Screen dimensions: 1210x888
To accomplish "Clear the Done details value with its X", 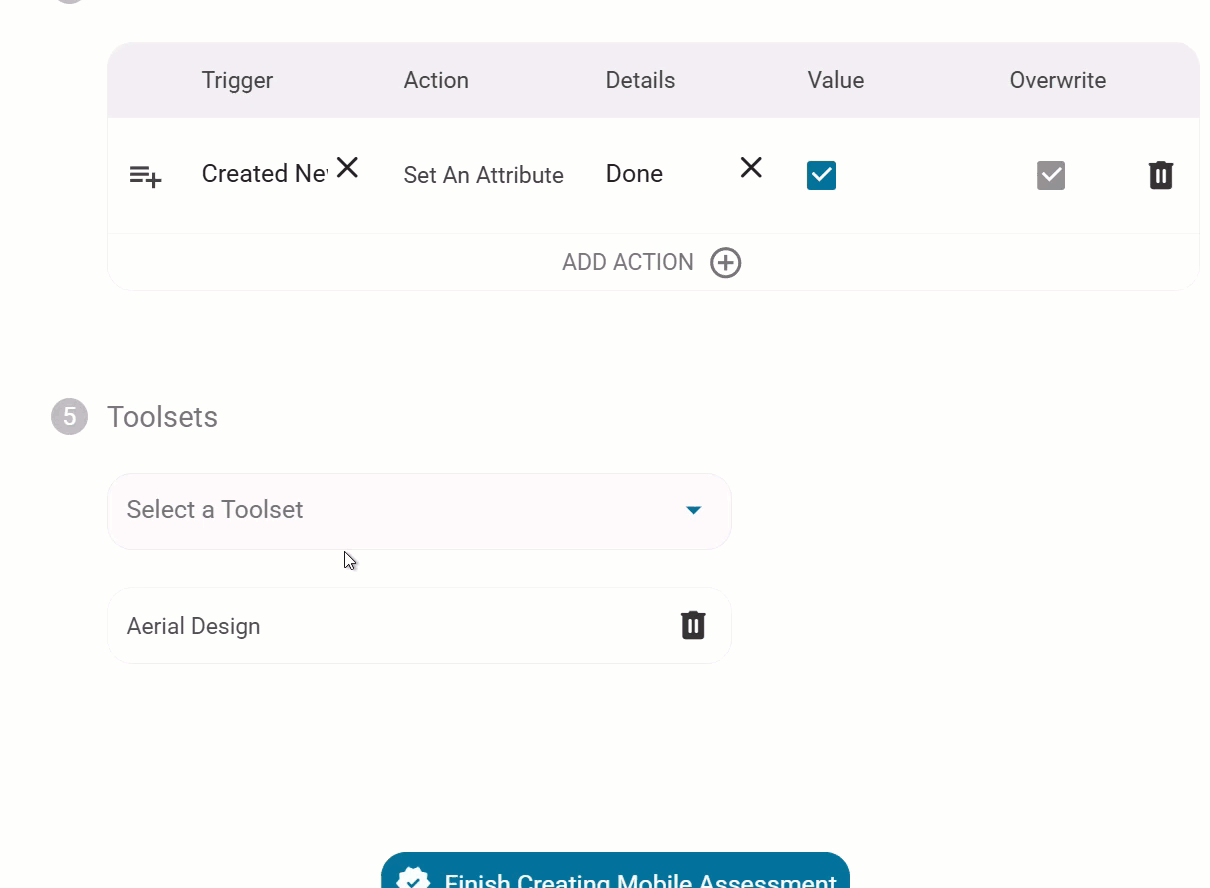I will pyautogui.click(x=751, y=168).
